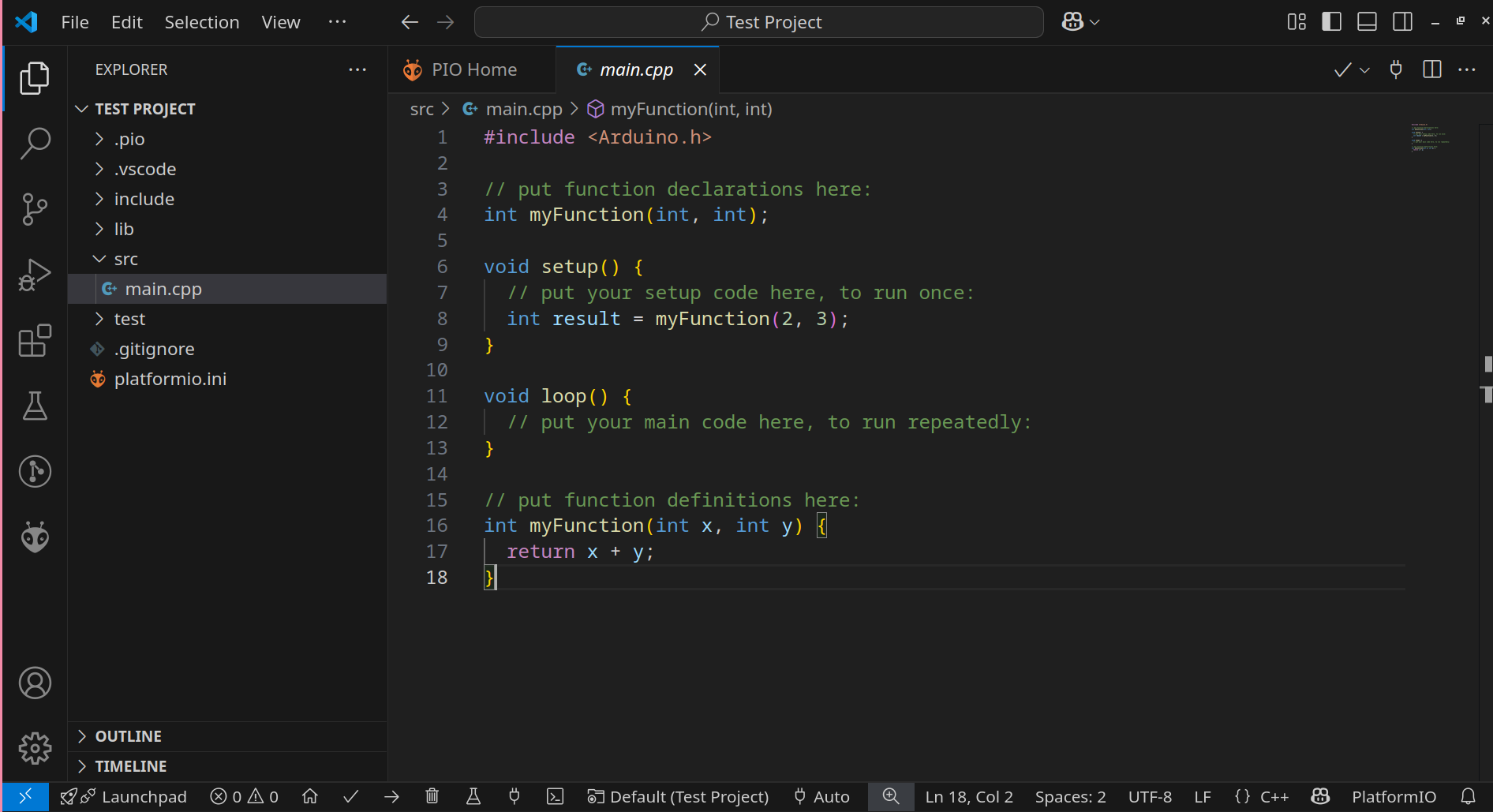Open Explorer Views and More Actions ellipsis
Image resolution: width=1493 pixels, height=812 pixels.
pos(357,69)
